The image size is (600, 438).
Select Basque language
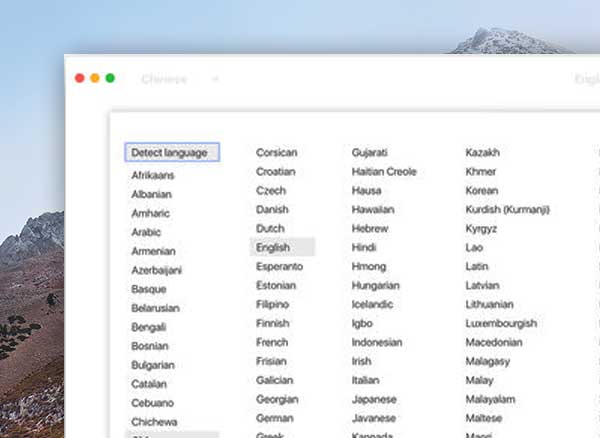tap(149, 289)
